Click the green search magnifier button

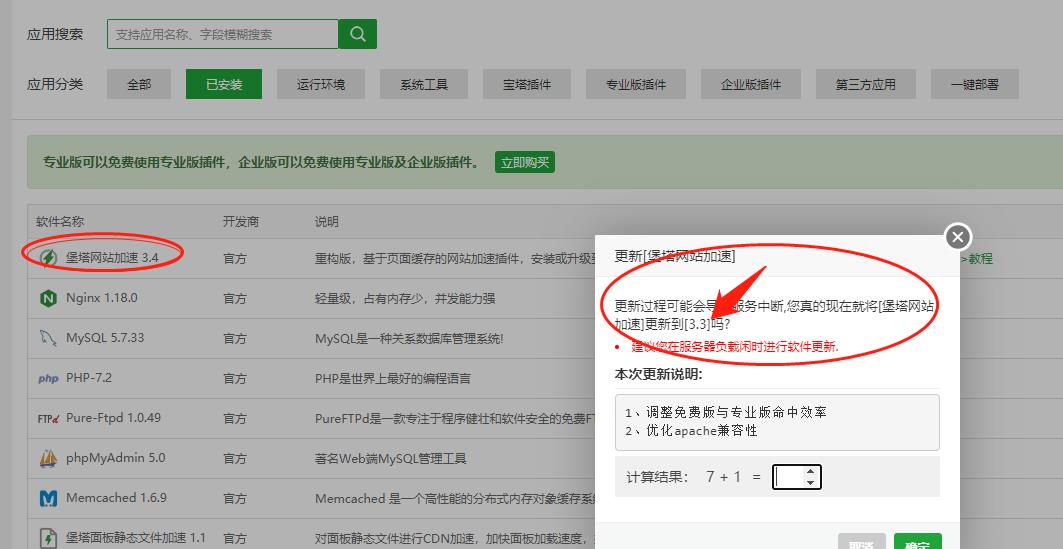357,34
